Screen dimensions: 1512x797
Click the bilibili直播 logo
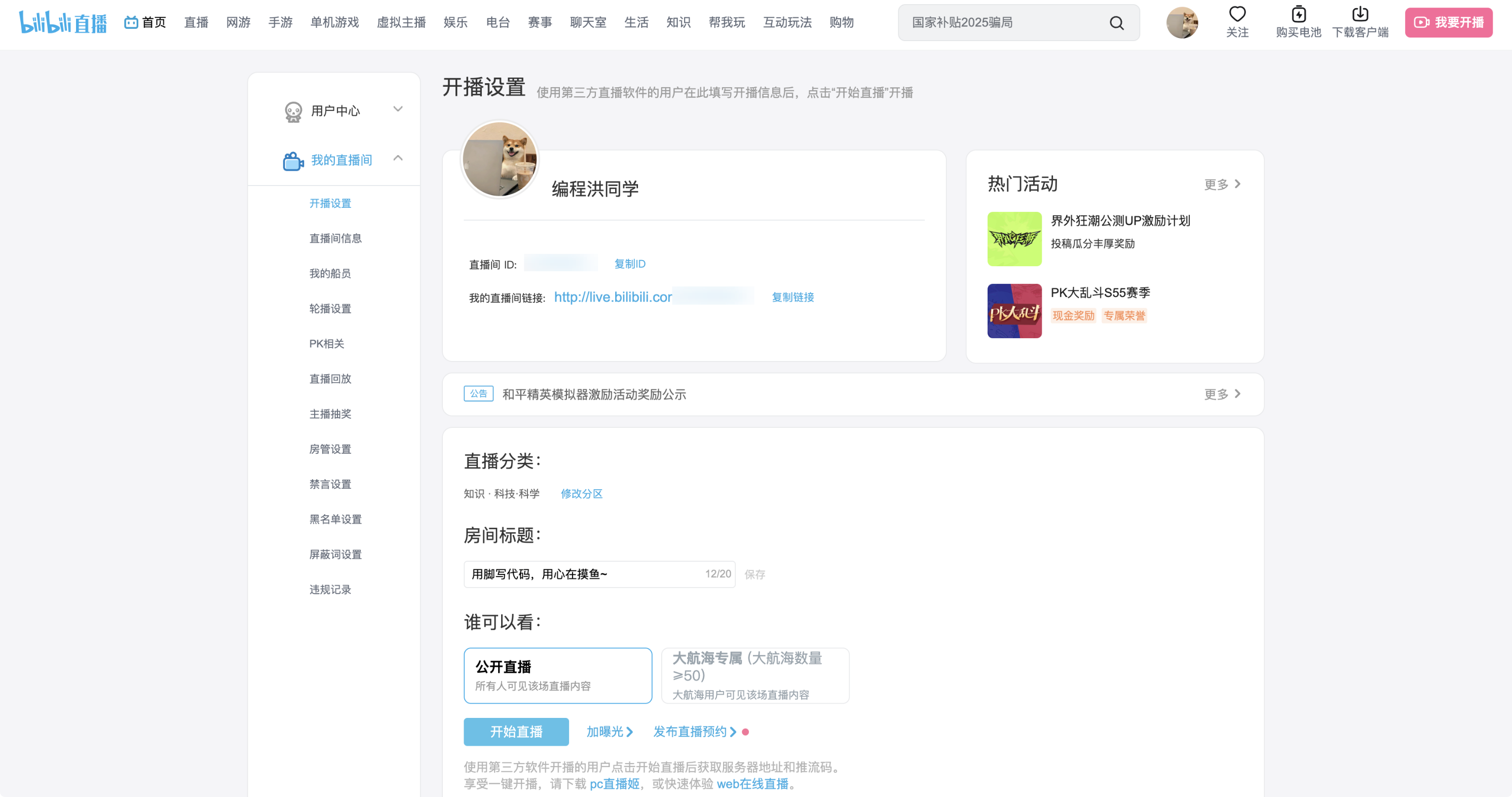click(63, 22)
